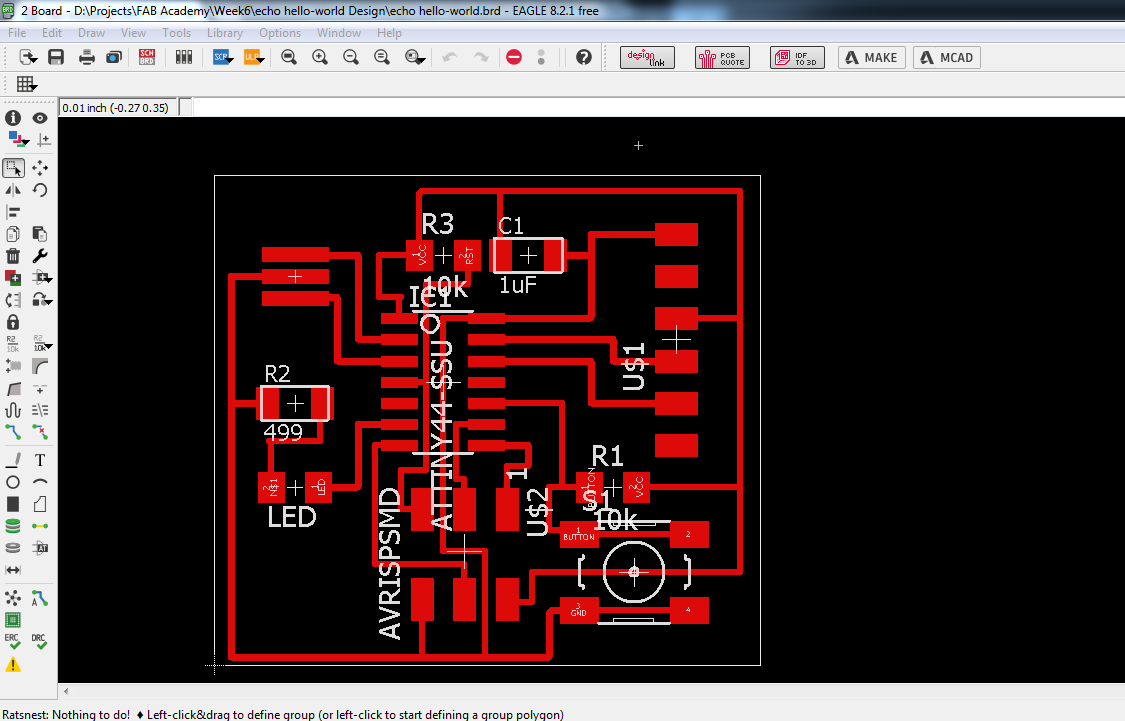Click the Print icon
The image size is (1125, 721).
coord(87,57)
